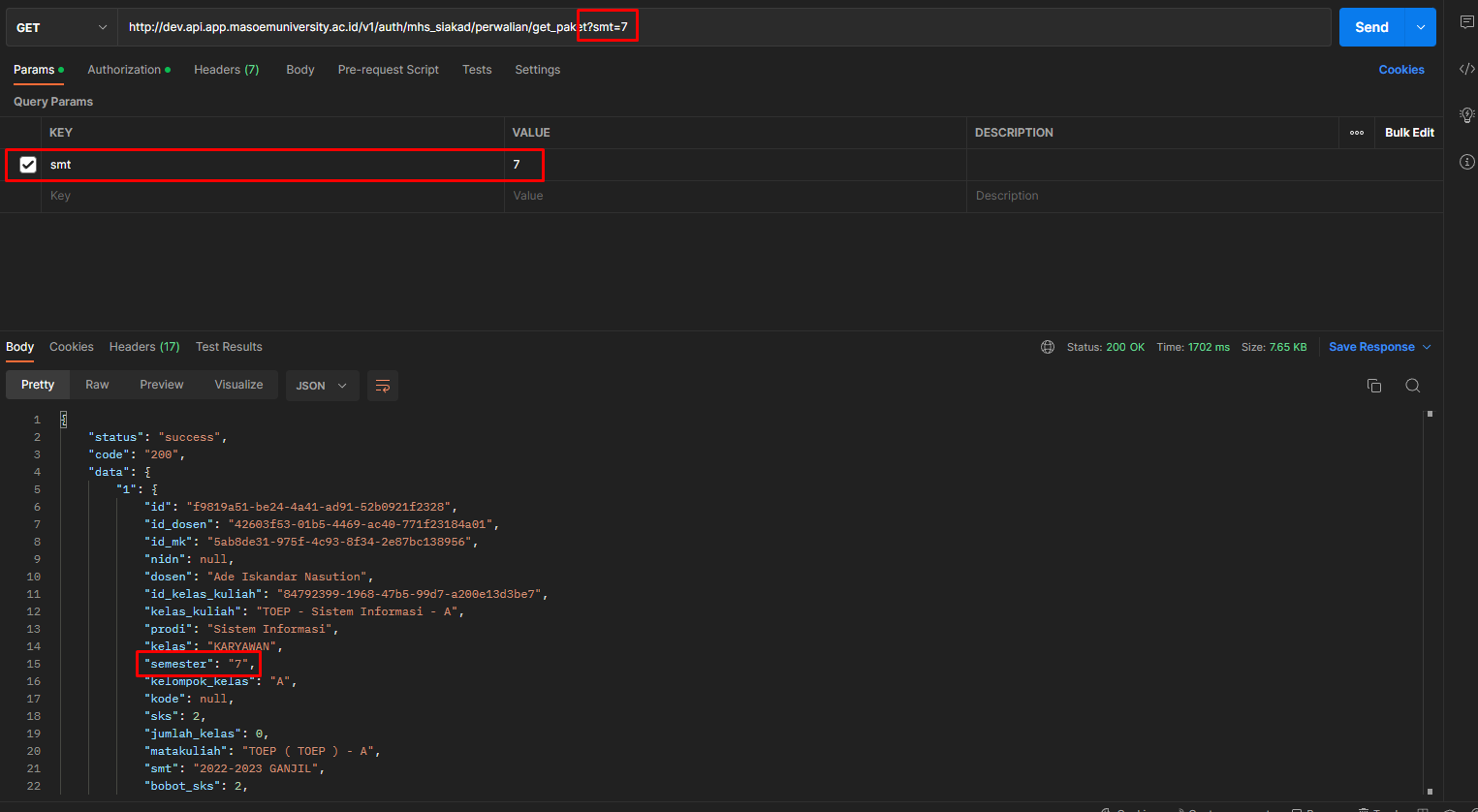This screenshot has height=812, width=1478.
Task: Open the request Settings tab
Action: click(538, 70)
